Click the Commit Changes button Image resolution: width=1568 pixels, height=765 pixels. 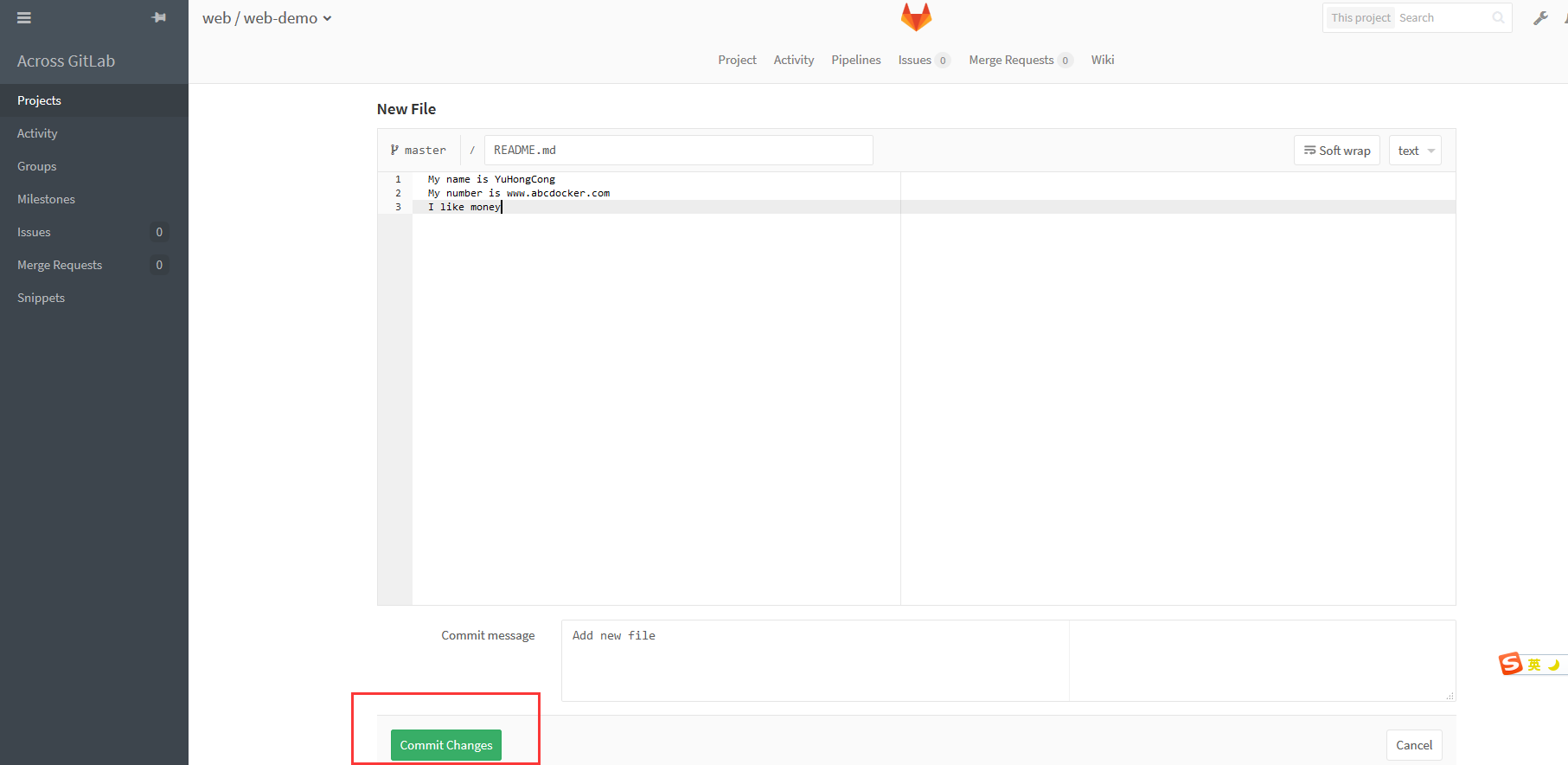(x=446, y=745)
